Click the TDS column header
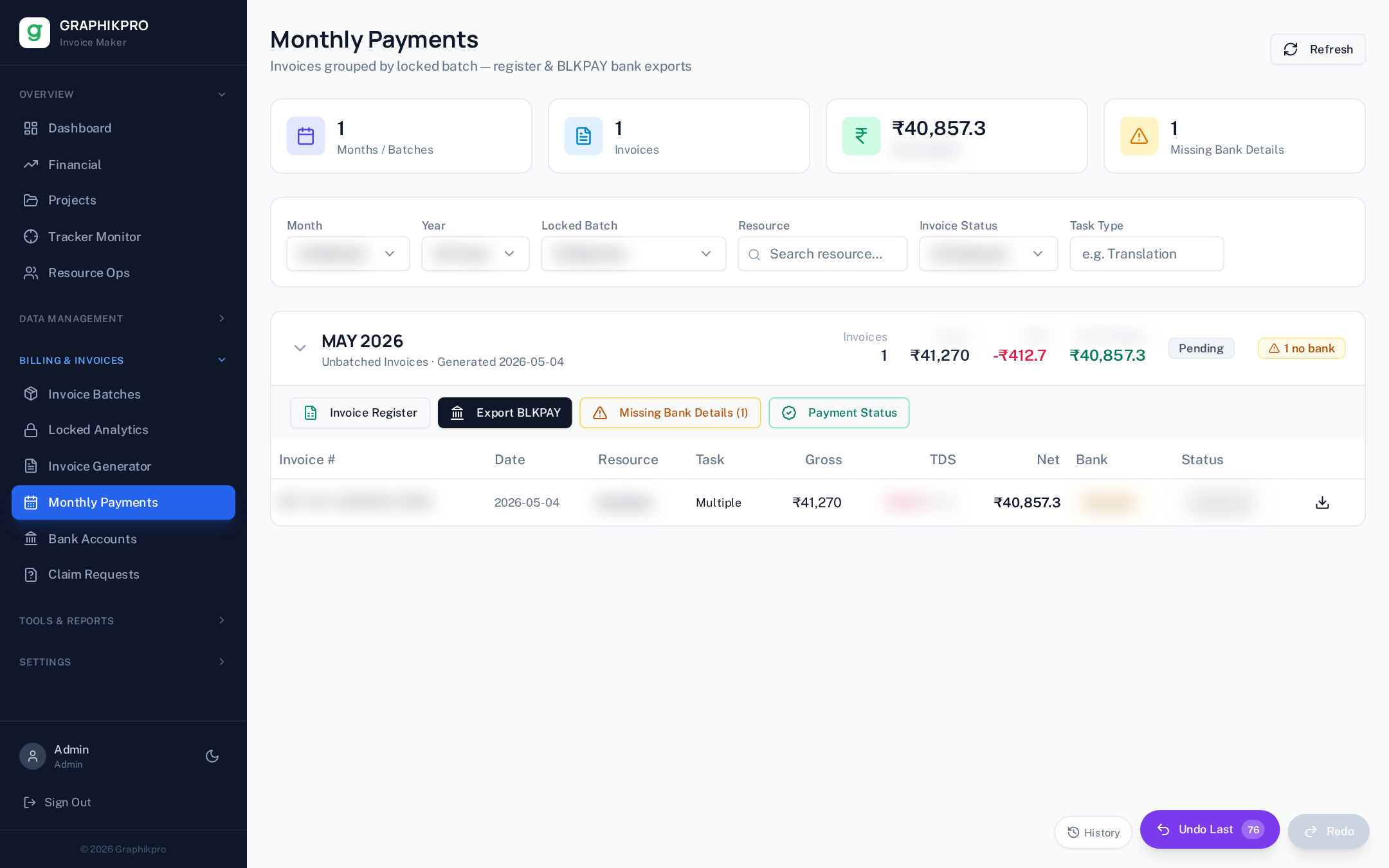Image resolution: width=1389 pixels, height=868 pixels. [x=943, y=459]
